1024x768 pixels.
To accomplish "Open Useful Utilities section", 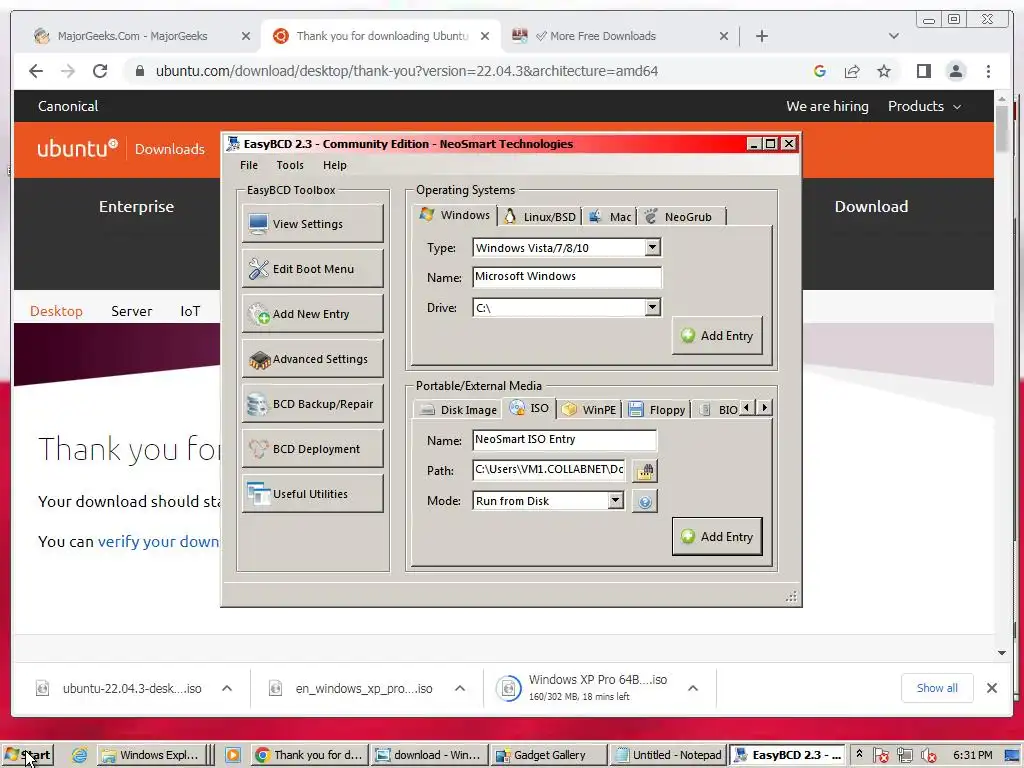I will tap(312, 494).
